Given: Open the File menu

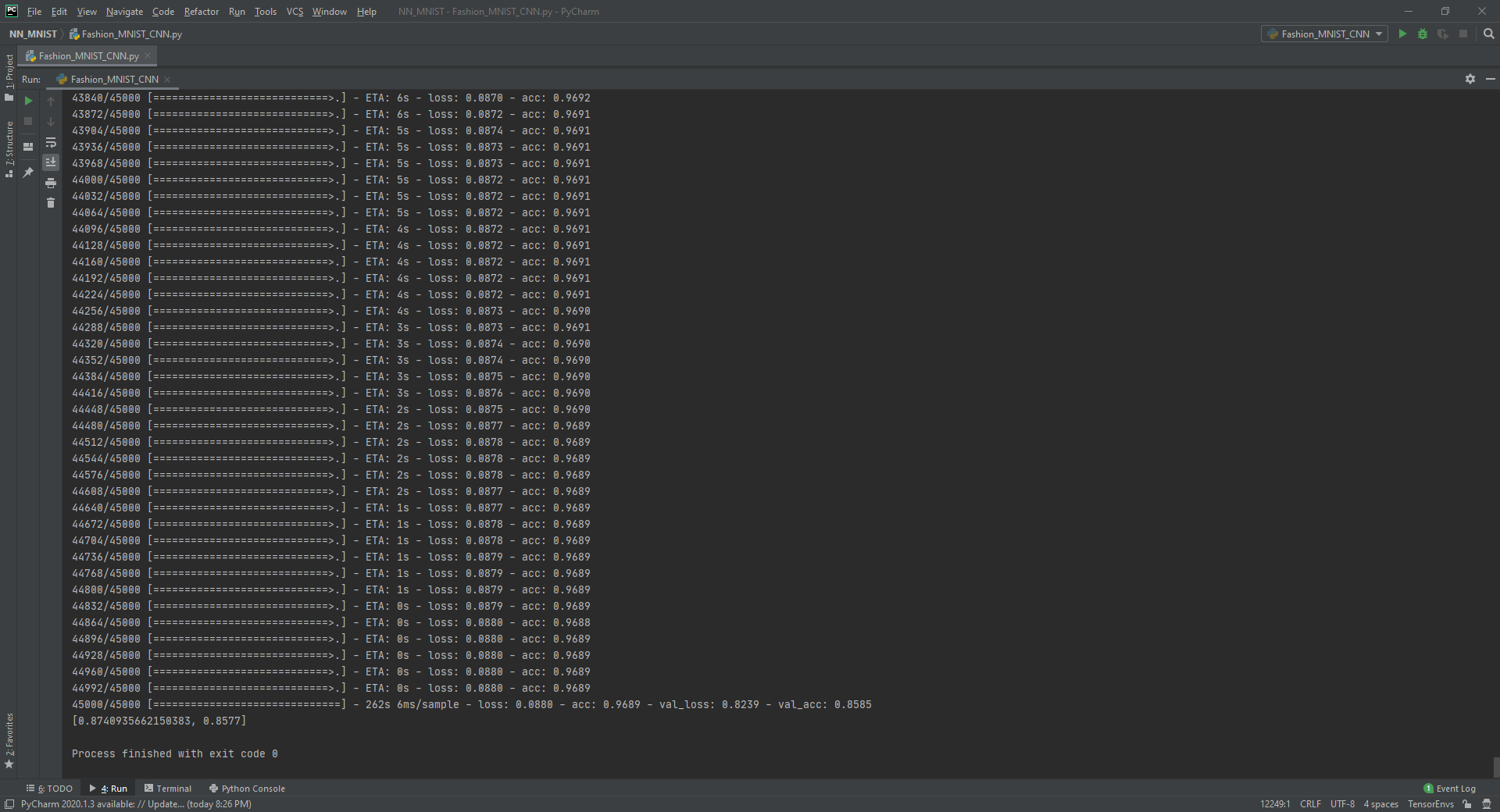Looking at the screenshot, I should click(x=34, y=12).
